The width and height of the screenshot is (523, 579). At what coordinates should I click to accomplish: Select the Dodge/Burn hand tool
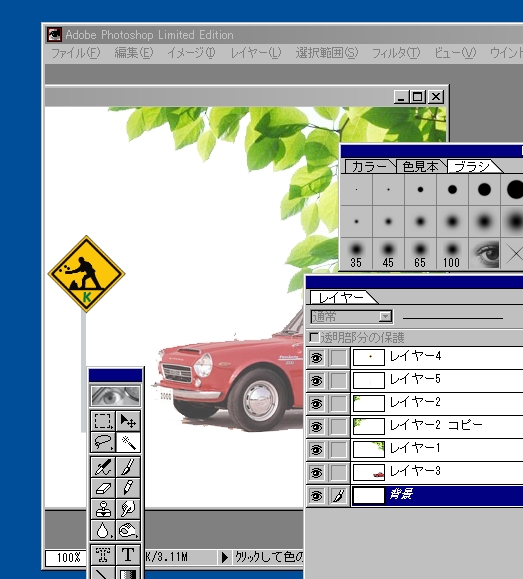(x=128, y=530)
